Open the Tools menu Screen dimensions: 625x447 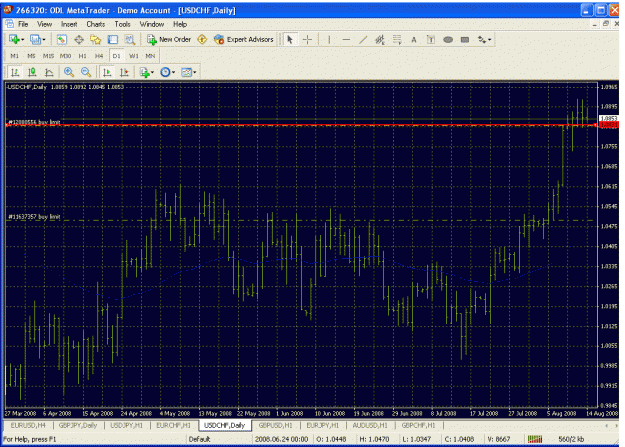point(122,24)
